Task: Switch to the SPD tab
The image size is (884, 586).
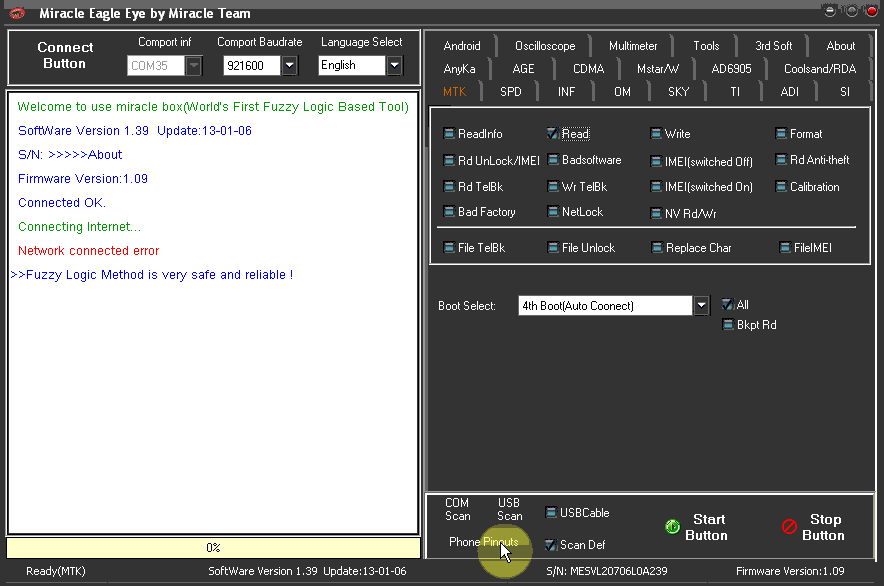Action: tap(511, 91)
